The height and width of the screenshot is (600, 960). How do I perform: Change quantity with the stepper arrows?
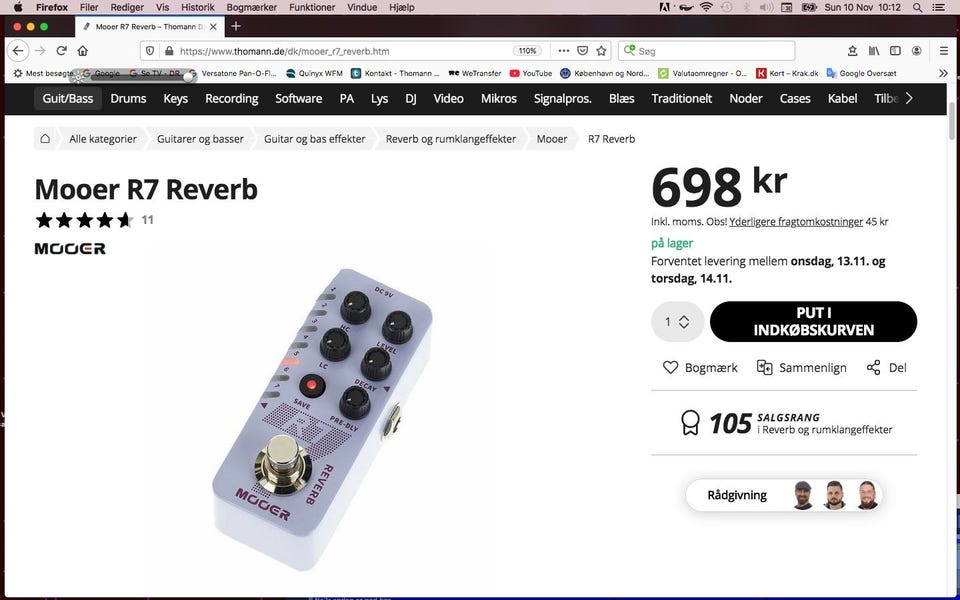684,321
